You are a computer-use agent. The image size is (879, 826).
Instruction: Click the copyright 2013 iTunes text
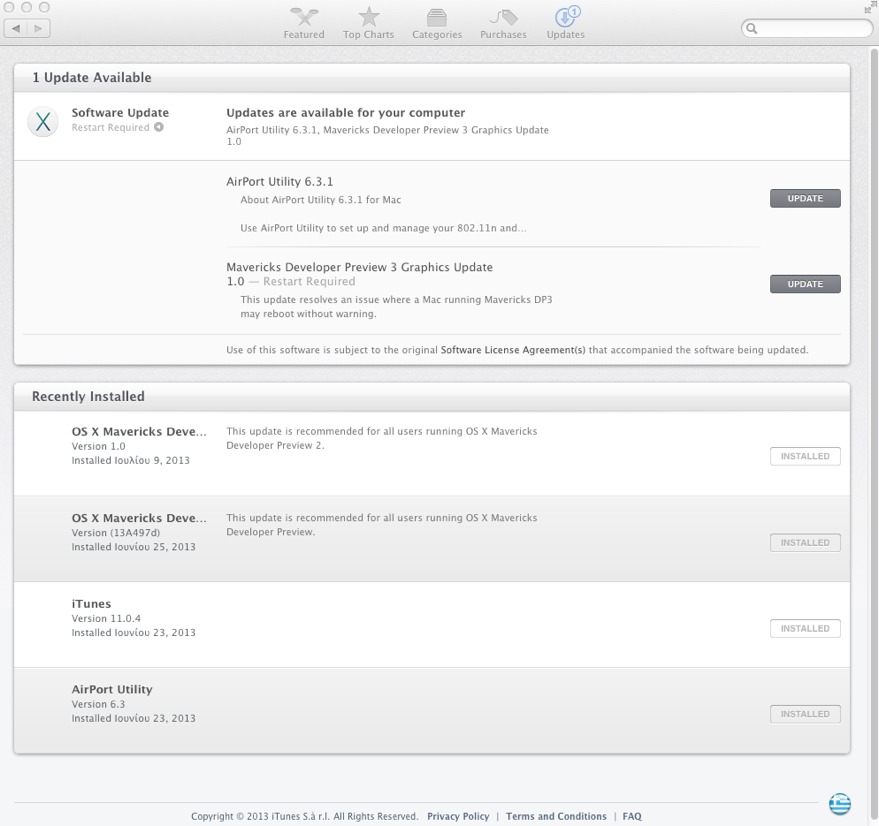pos(304,816)
